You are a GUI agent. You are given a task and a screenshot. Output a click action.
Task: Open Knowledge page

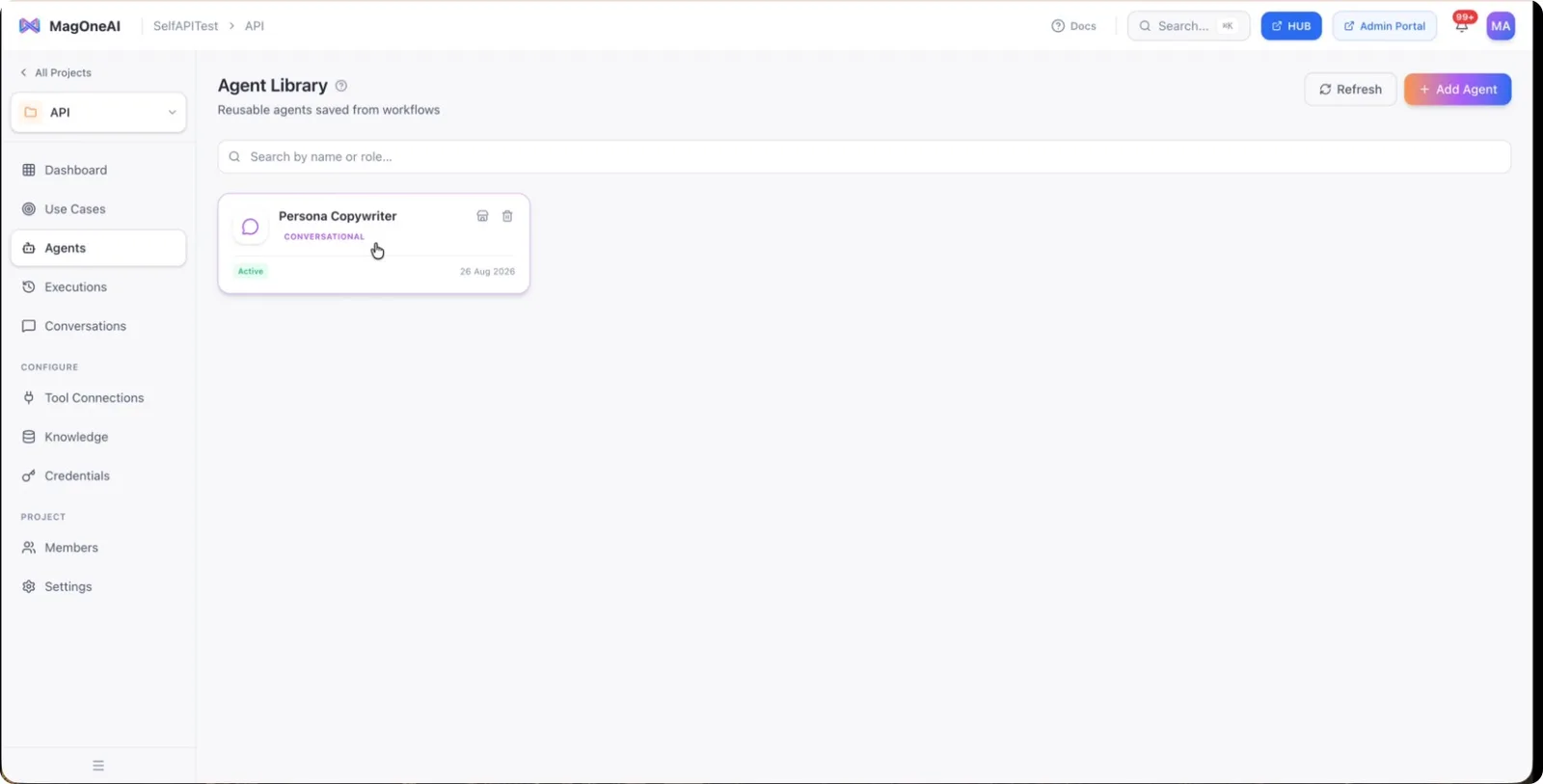(x=98, y=437)
